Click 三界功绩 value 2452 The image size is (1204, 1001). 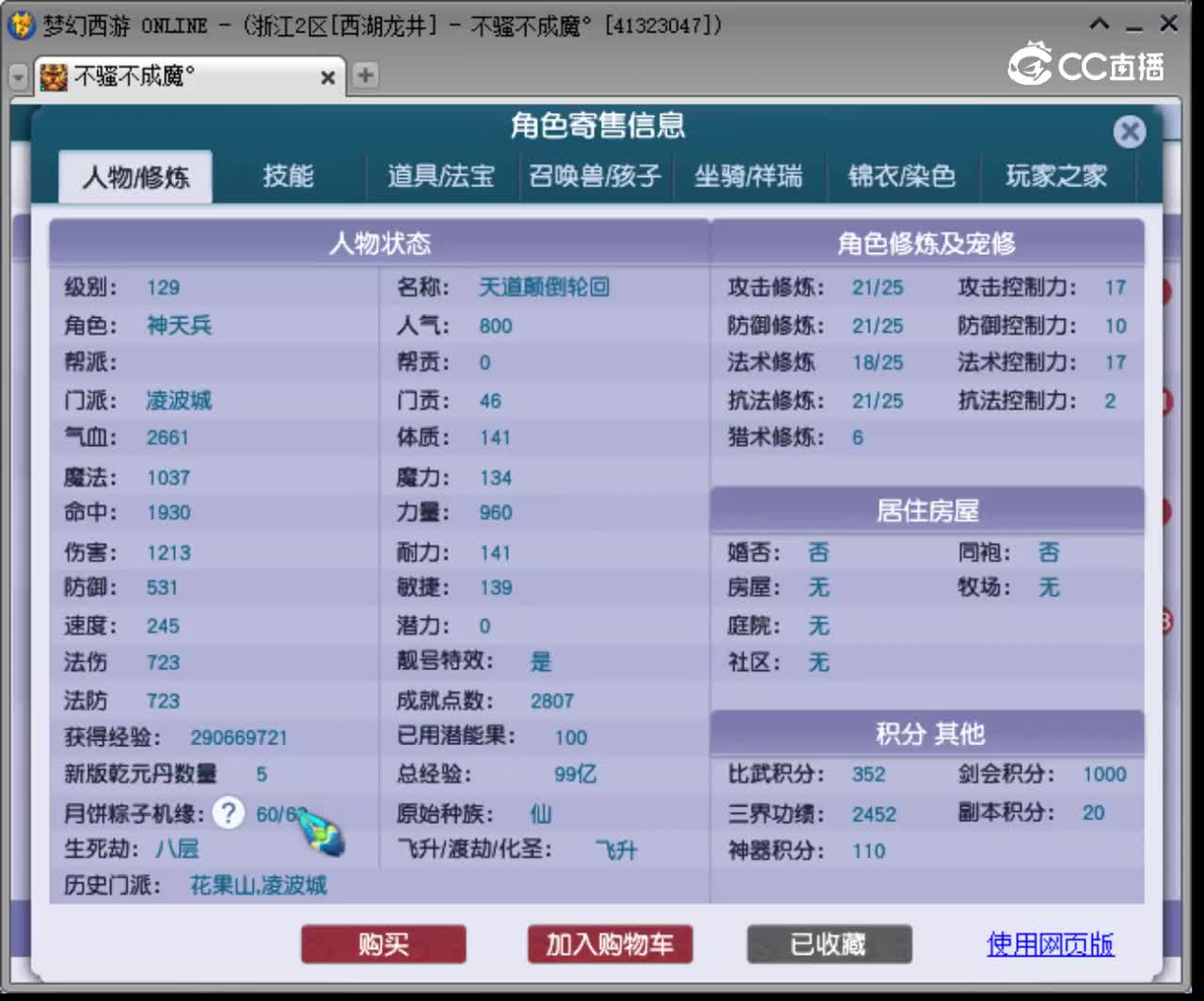coord(874,815)
